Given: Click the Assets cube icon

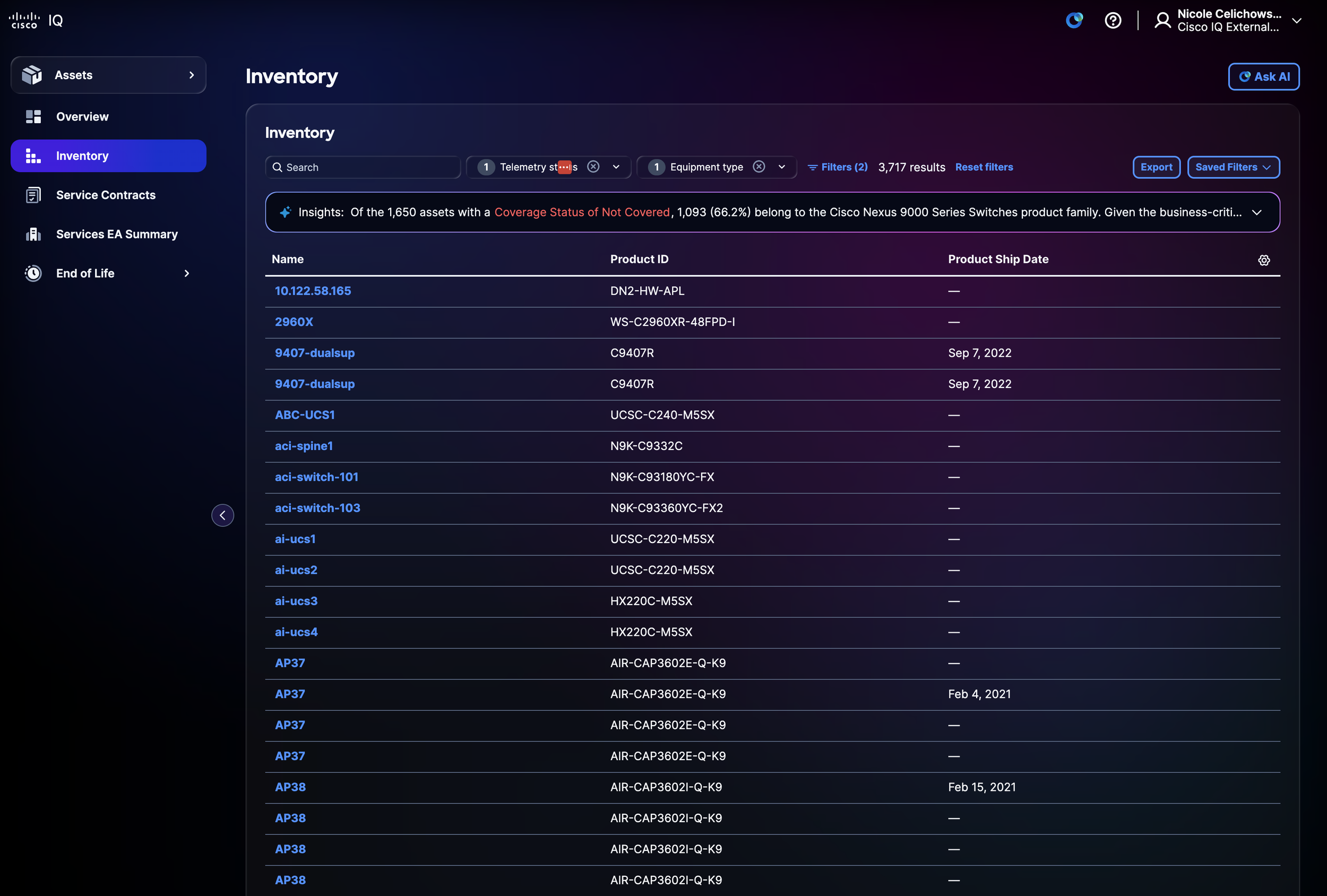Looking at the screenshot, I should (x=32, y=75).
